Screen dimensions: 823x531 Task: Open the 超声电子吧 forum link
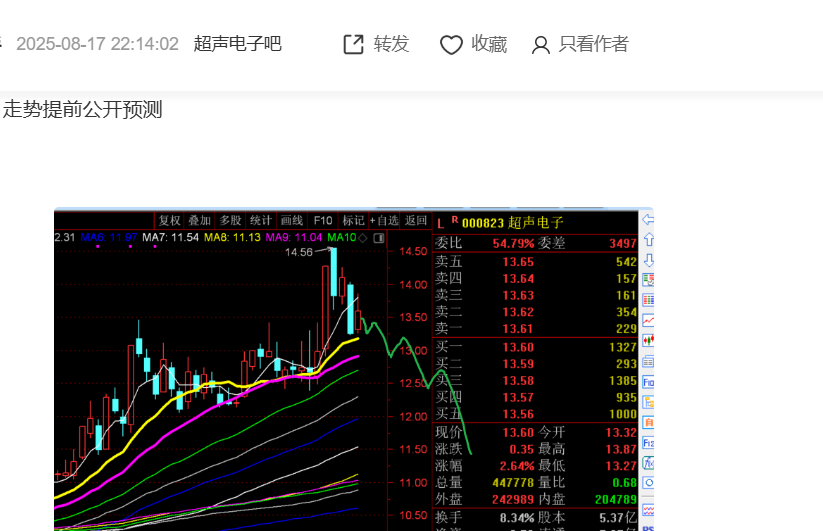click(237, 44)
